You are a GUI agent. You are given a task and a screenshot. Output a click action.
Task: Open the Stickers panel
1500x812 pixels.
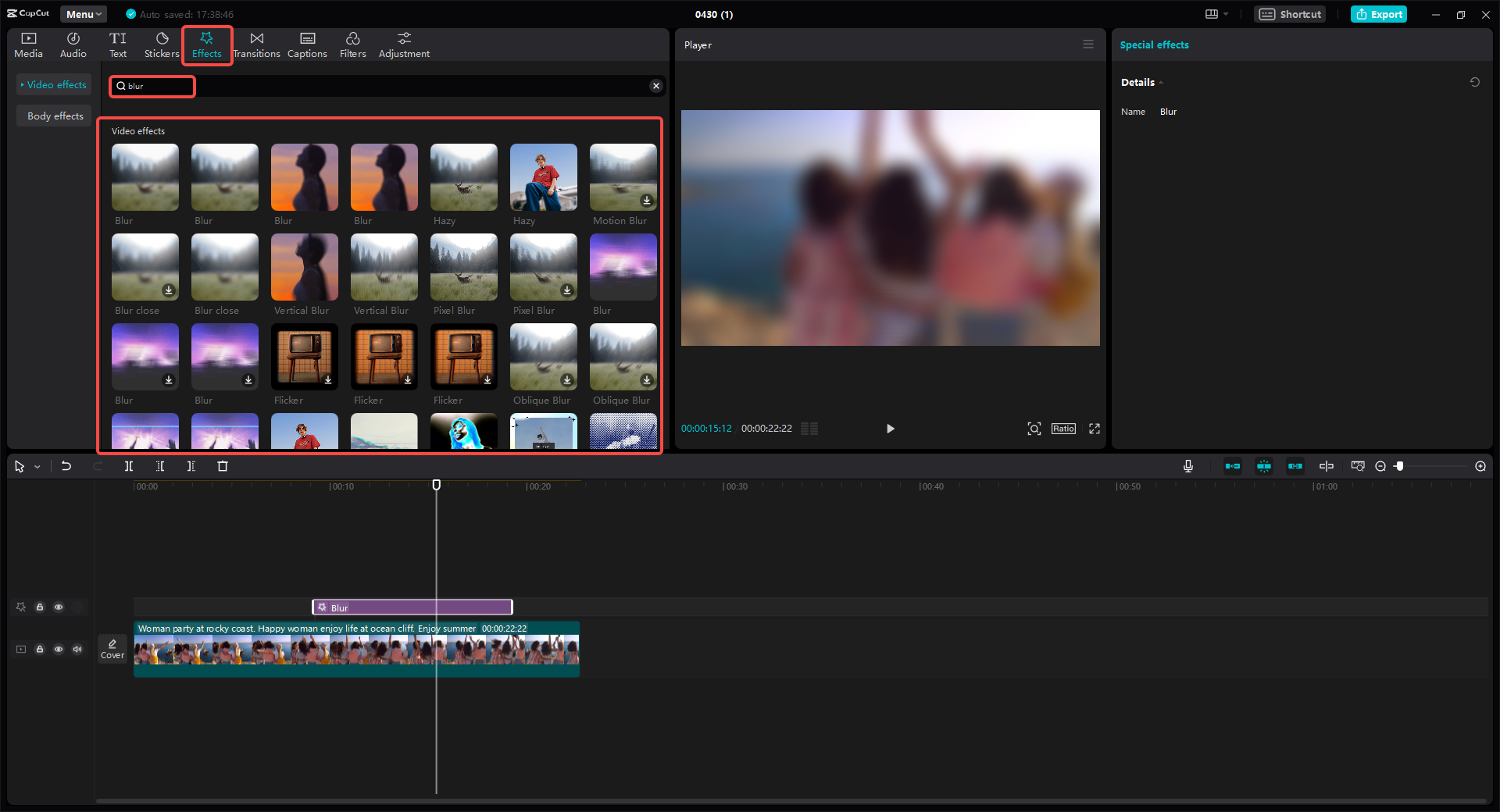[161, 44]
